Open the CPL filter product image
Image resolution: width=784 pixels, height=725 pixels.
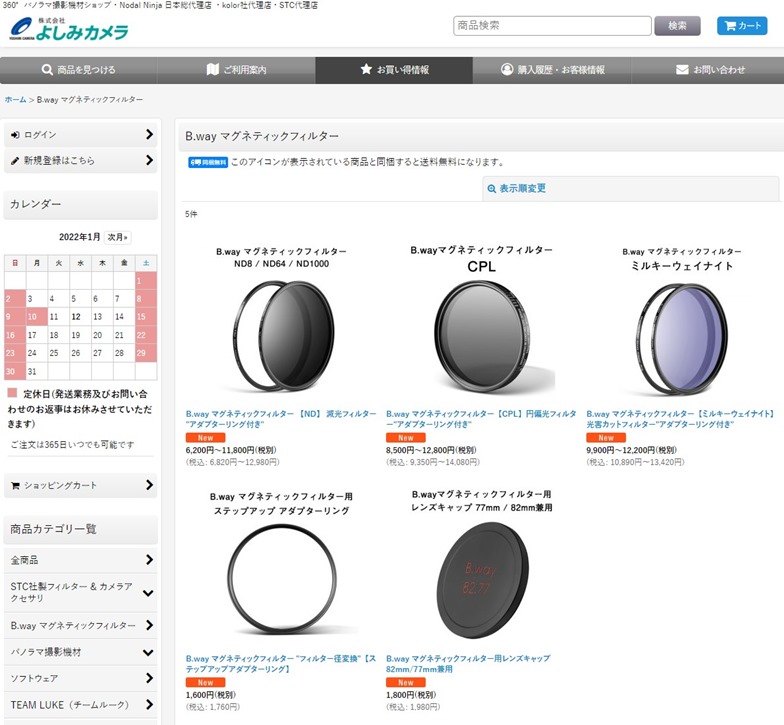click(x=482, y=320)
